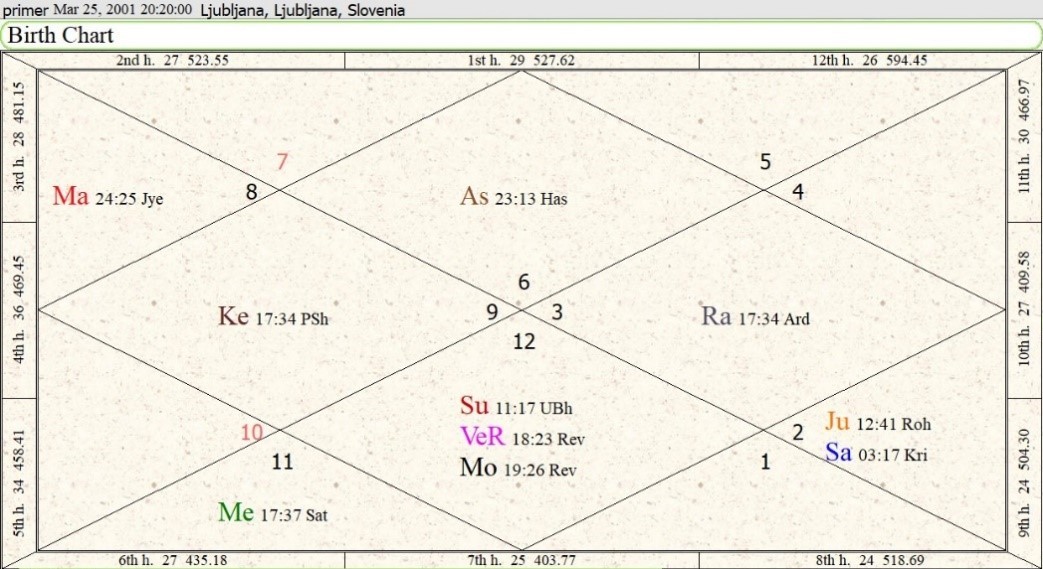Select Mercury (Me) at 17:37 Sat
Screen dimensions: 1043x569
tap(235, 513)
